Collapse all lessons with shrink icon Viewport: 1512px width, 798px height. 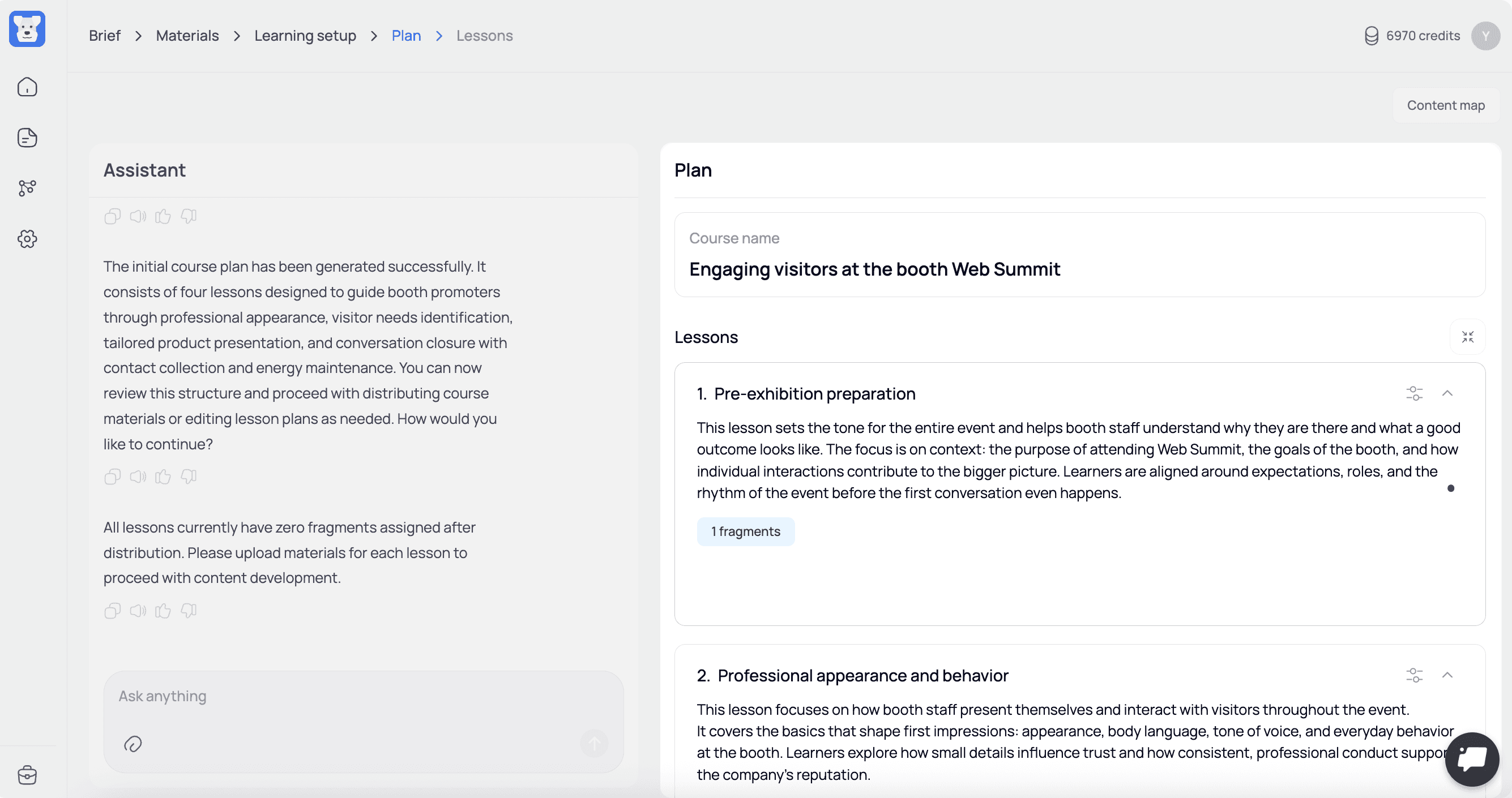point(1467,337)
